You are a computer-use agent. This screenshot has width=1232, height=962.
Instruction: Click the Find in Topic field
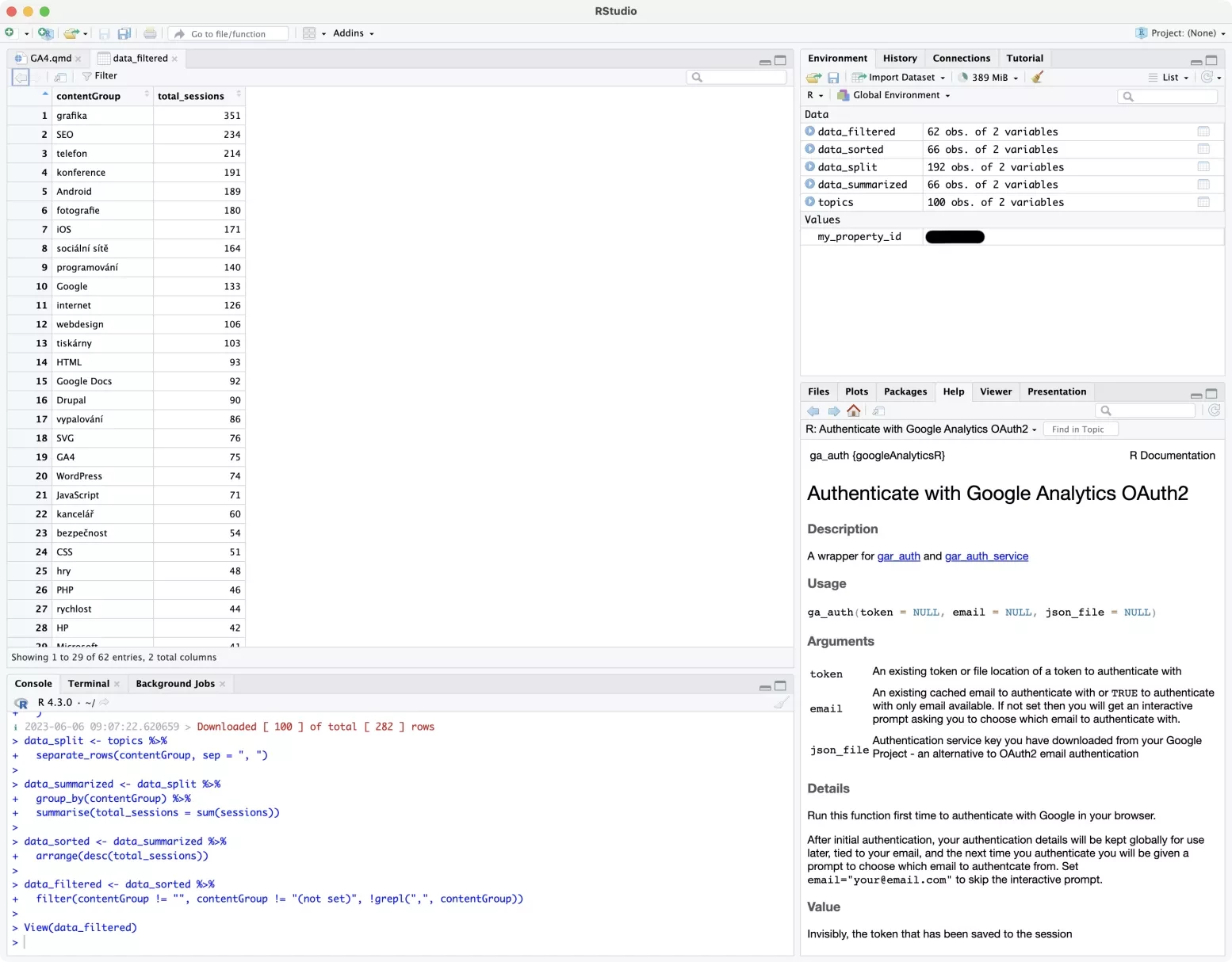coord(1079,429)
